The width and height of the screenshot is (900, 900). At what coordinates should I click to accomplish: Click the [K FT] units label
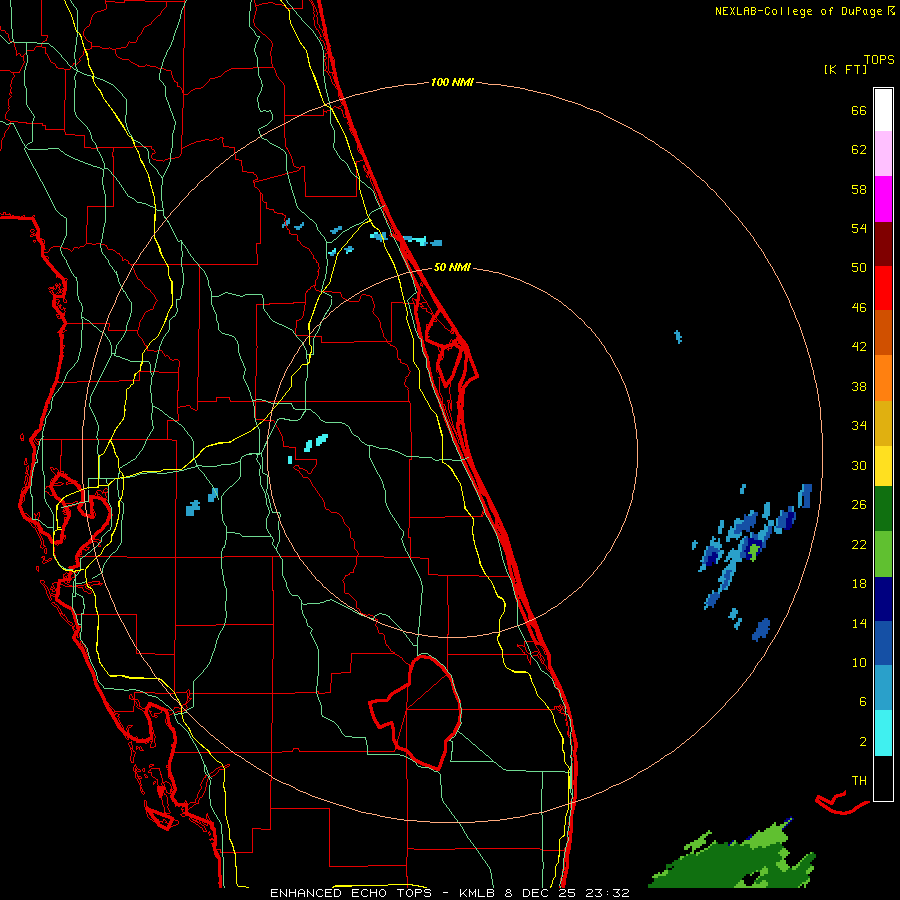[845, 69]
